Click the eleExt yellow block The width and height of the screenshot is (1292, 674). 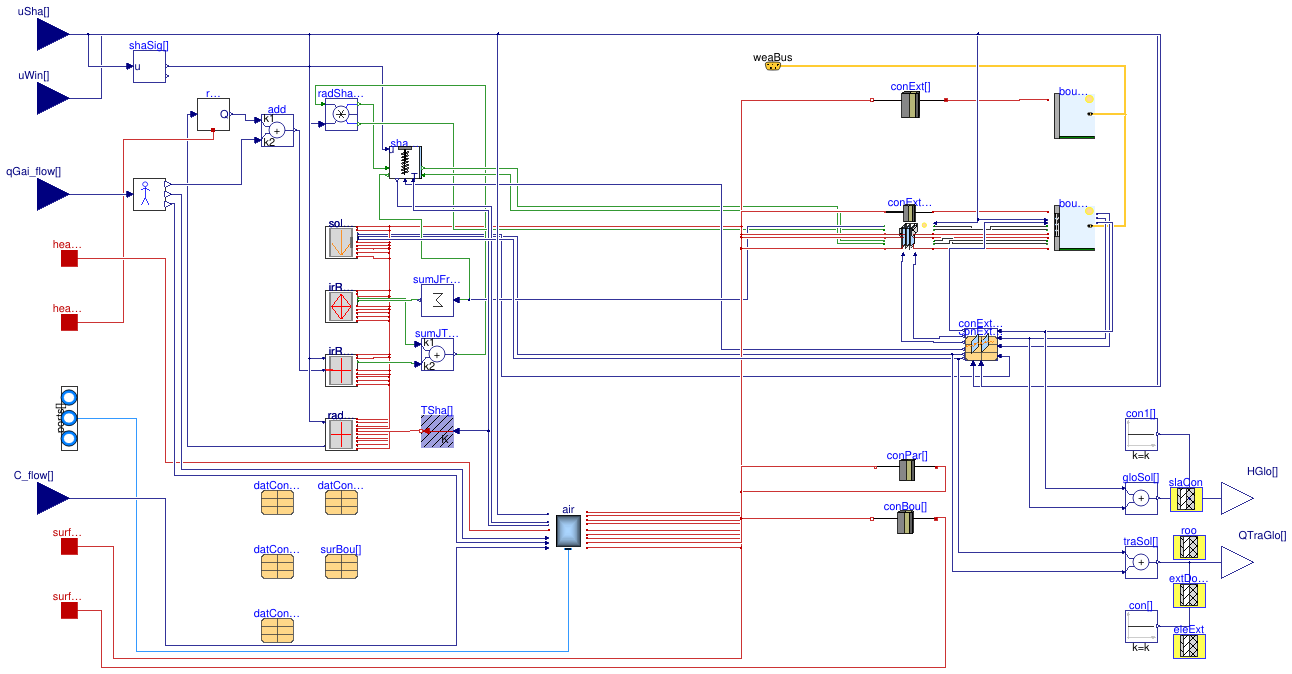pos(1189,646)
